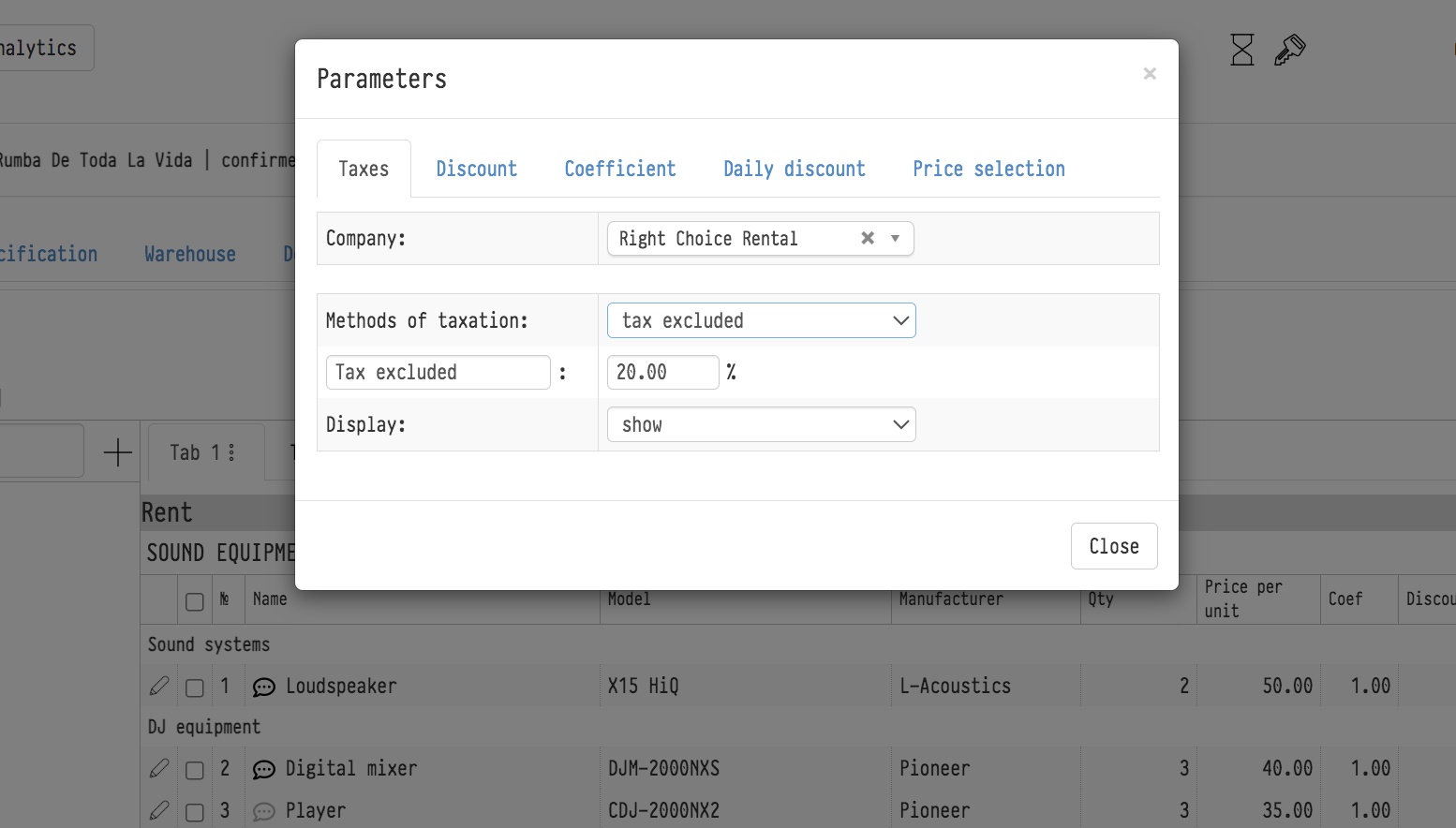Toggle the select-all checkbox in the table header
The height and width of the screenshot is (828, 1456).
(x=195, y=601)
